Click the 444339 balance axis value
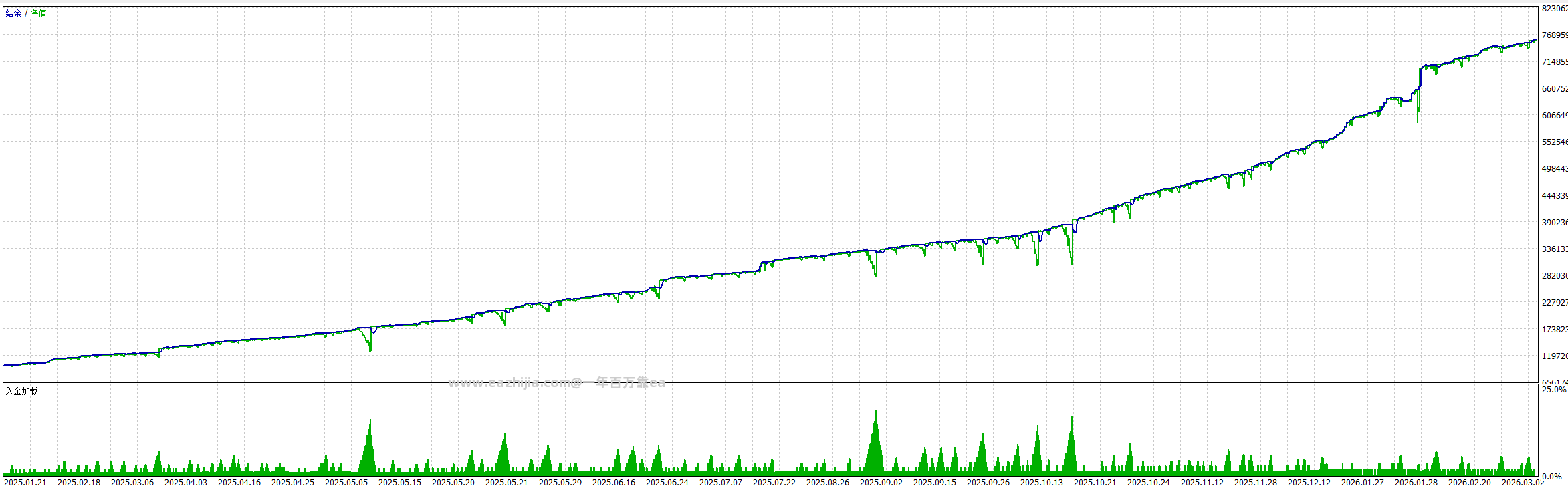This screenshot has height=488, width=1568. coord(1555,196)
